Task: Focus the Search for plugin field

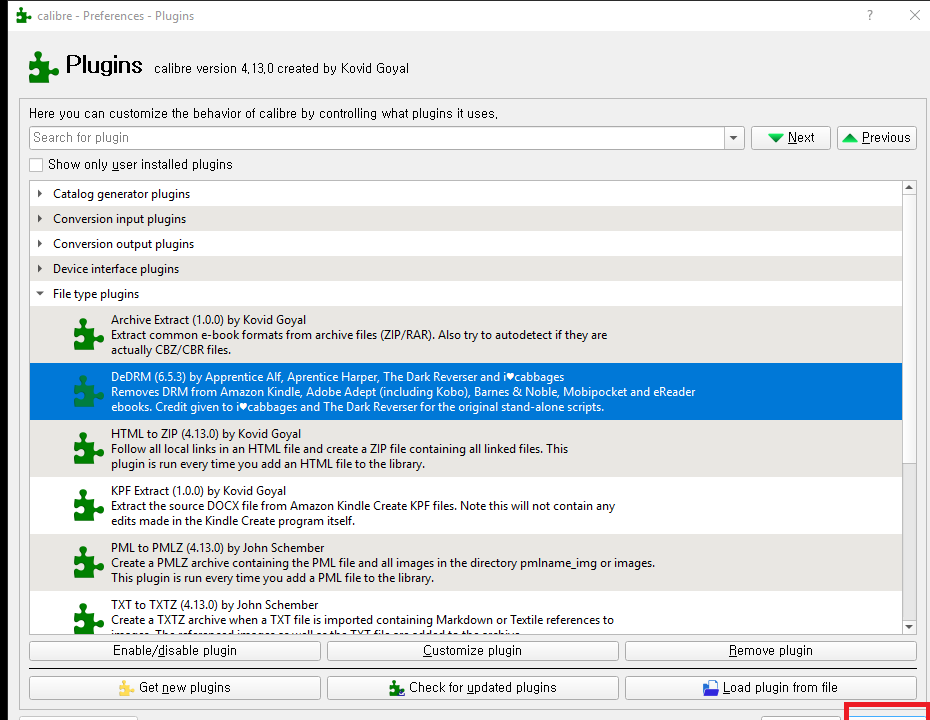Action: coord(377,138)
